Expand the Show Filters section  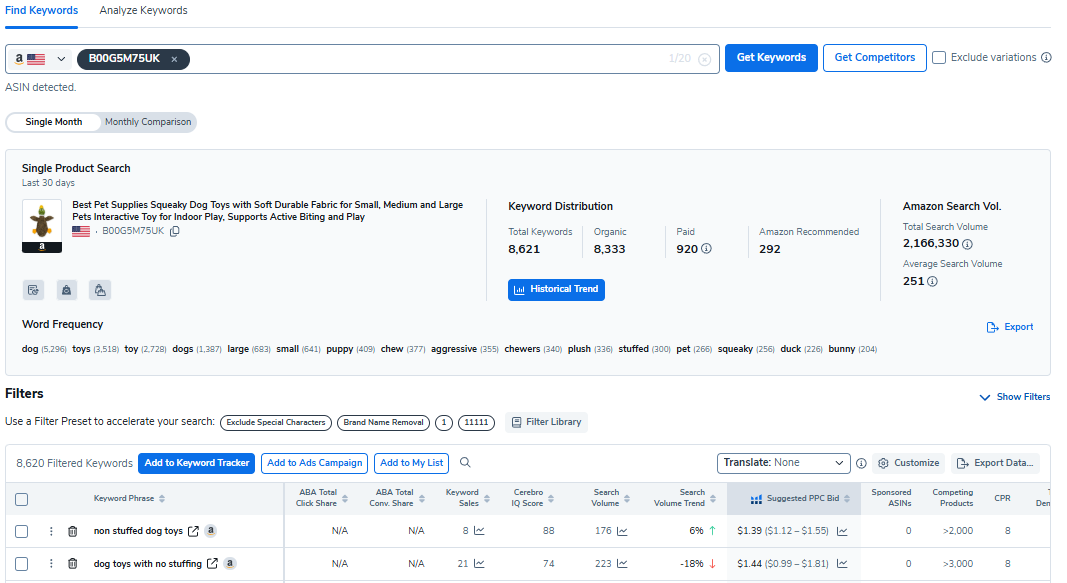tap(1014, 397)
